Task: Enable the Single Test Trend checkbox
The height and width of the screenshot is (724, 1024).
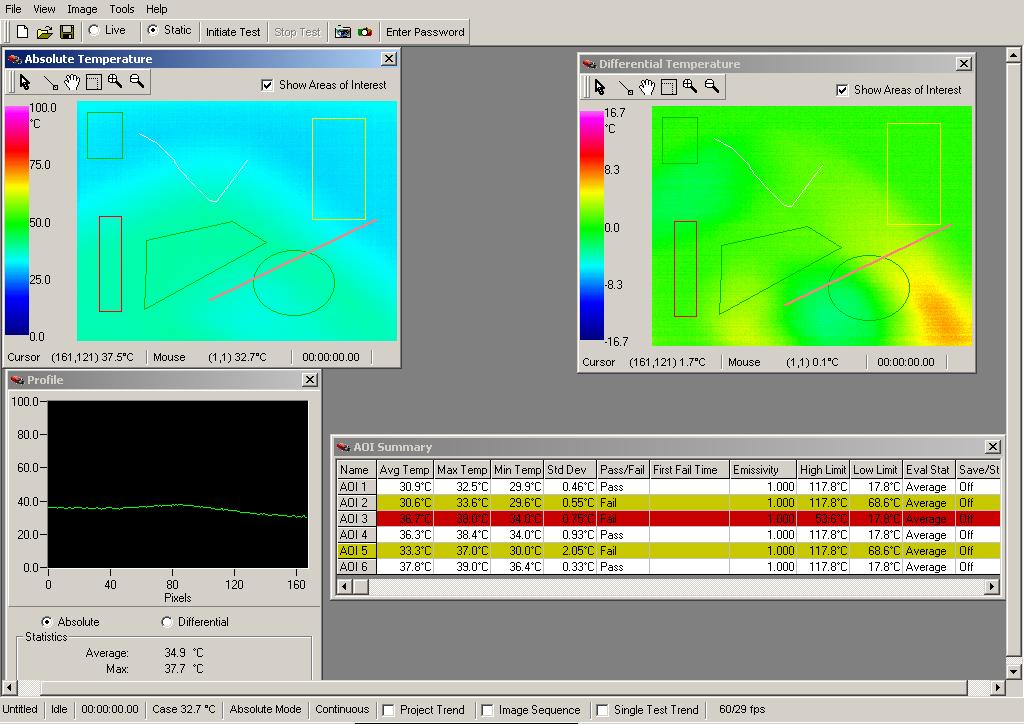Action: coord(602,710)
